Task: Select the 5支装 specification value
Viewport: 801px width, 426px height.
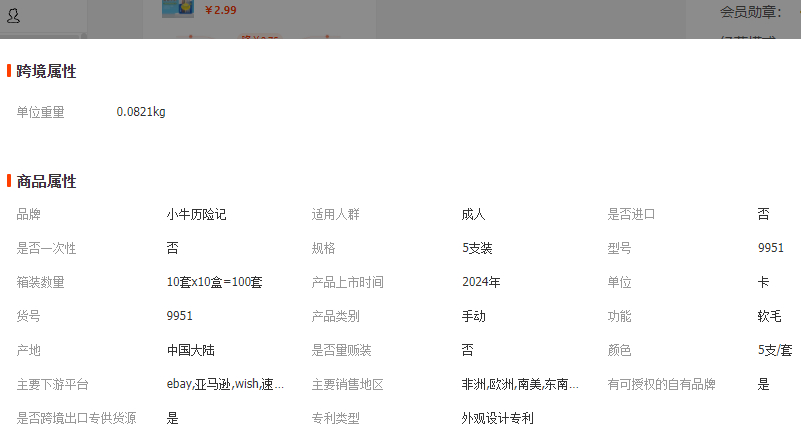Action: click(477, 248)
